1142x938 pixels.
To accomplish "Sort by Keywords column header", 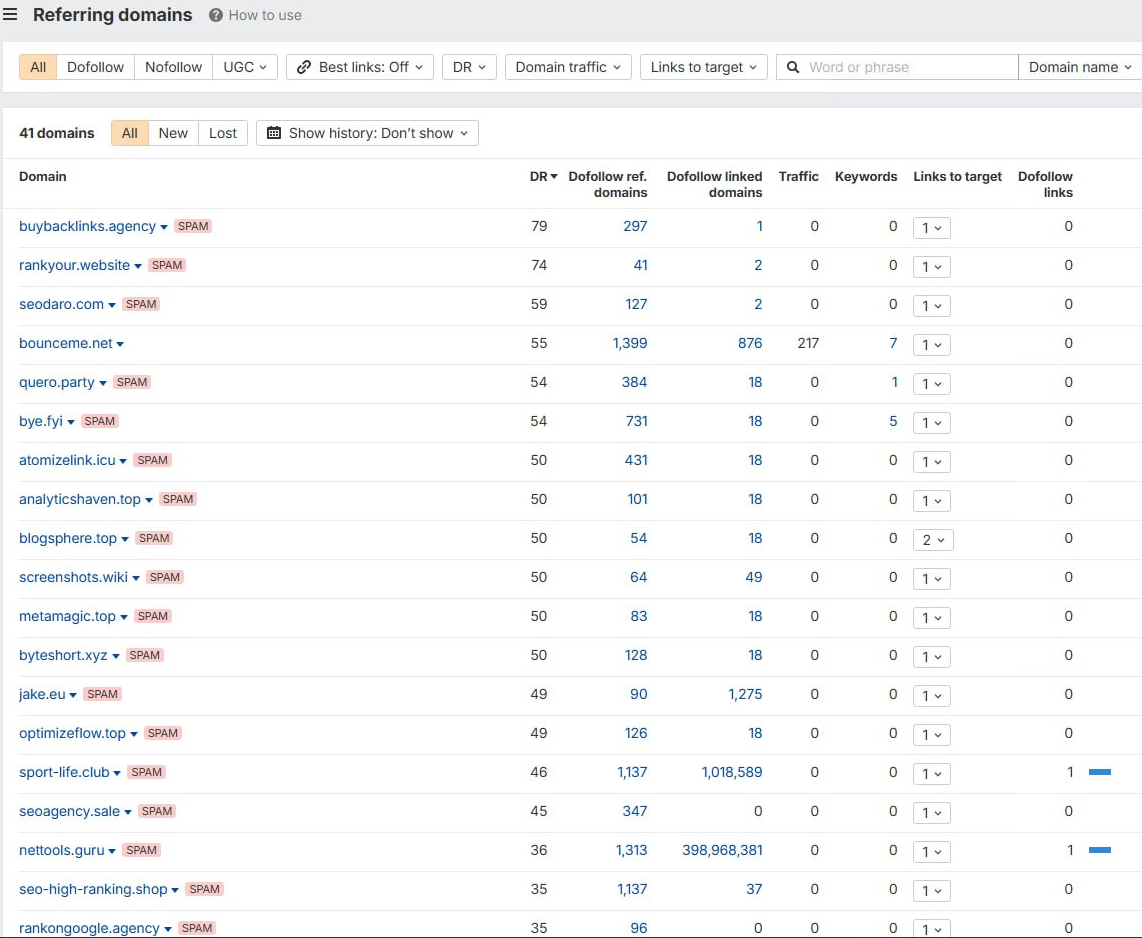I will (866, 176).
